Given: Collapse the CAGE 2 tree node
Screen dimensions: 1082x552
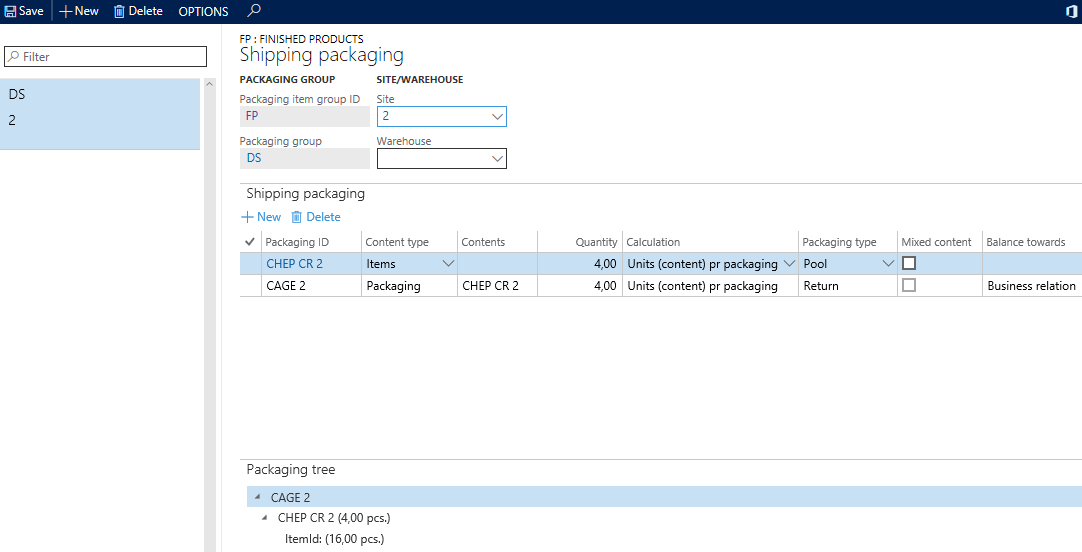Looking at the screenshot, I should (x=257, y=497).
